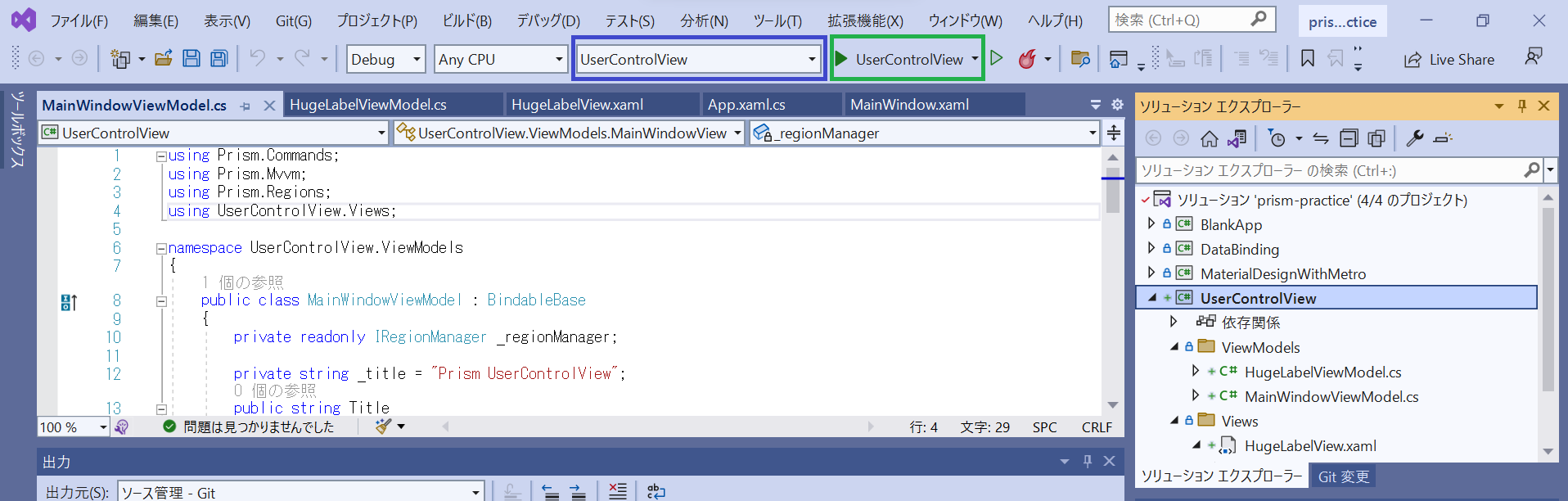Open the output source dropdown showing Git

tap(300, 492)
